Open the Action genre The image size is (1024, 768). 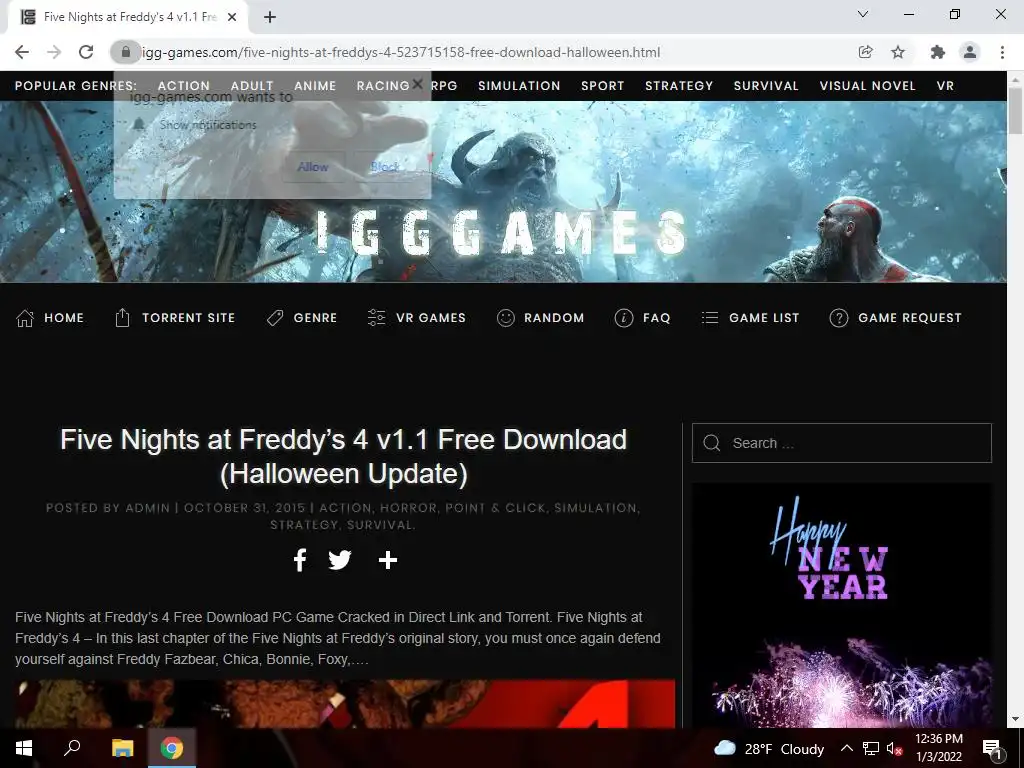tap(184, 86)
